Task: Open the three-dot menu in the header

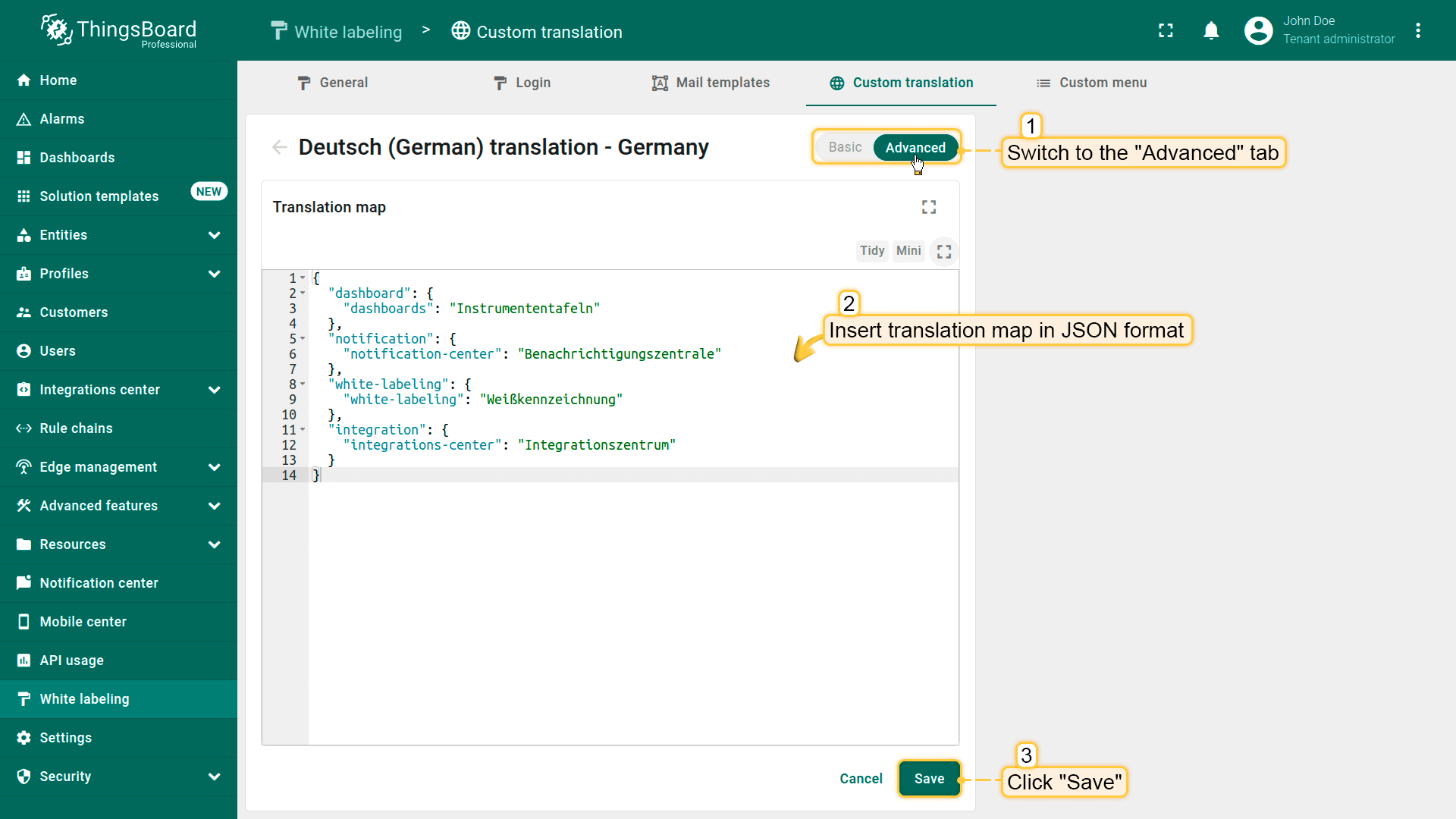Action: (x=1417, y=31)
